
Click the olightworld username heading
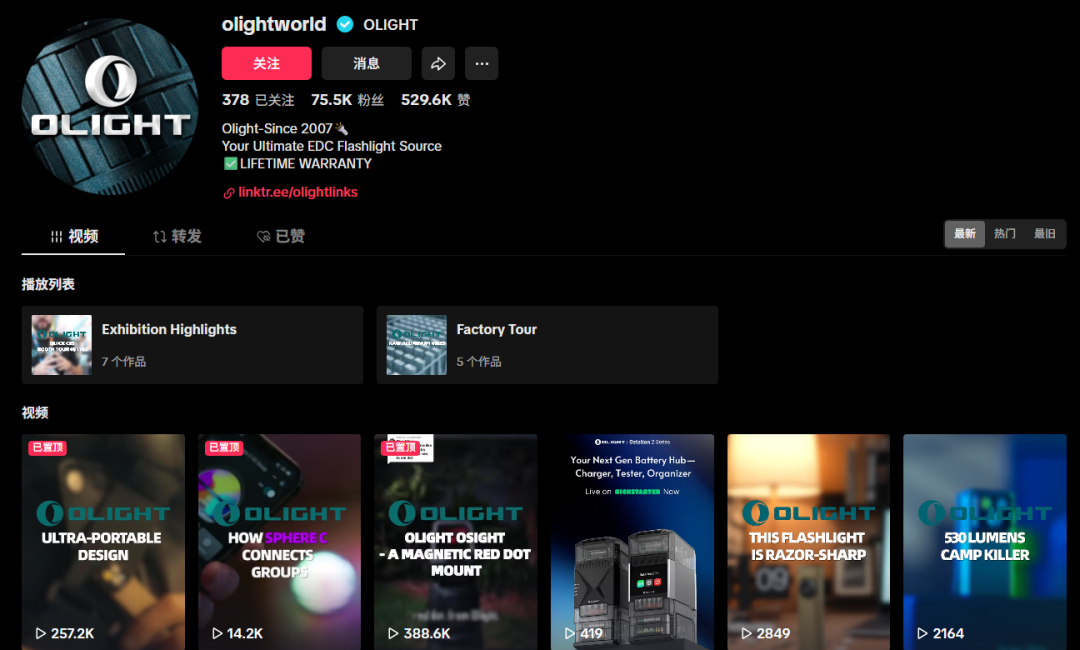tap(273, 25)
